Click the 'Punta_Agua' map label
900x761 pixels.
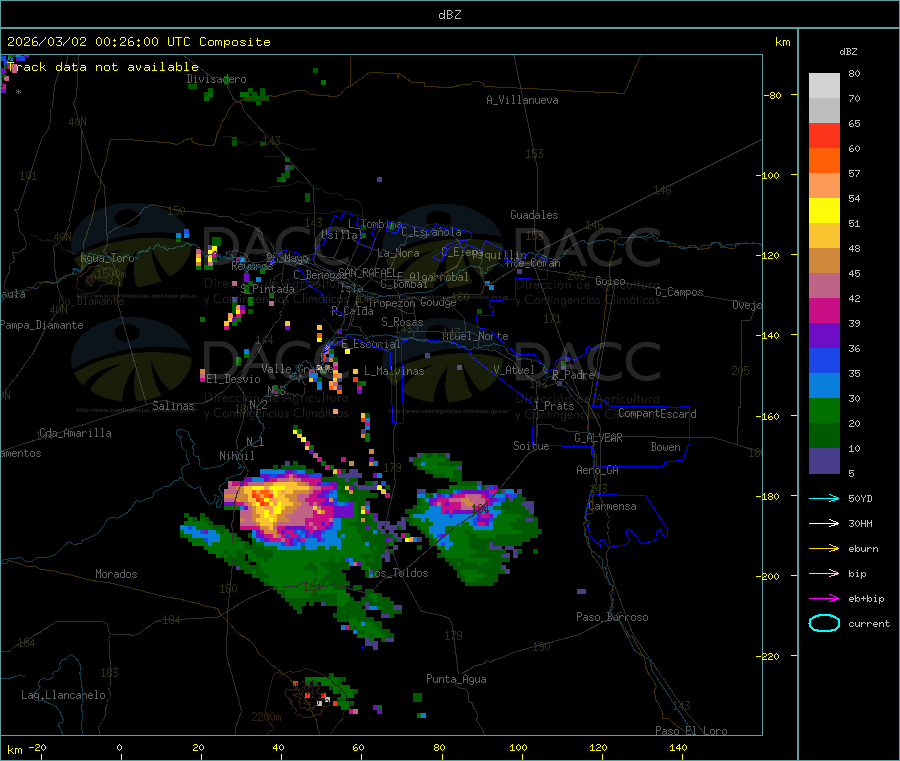point(456,679)
